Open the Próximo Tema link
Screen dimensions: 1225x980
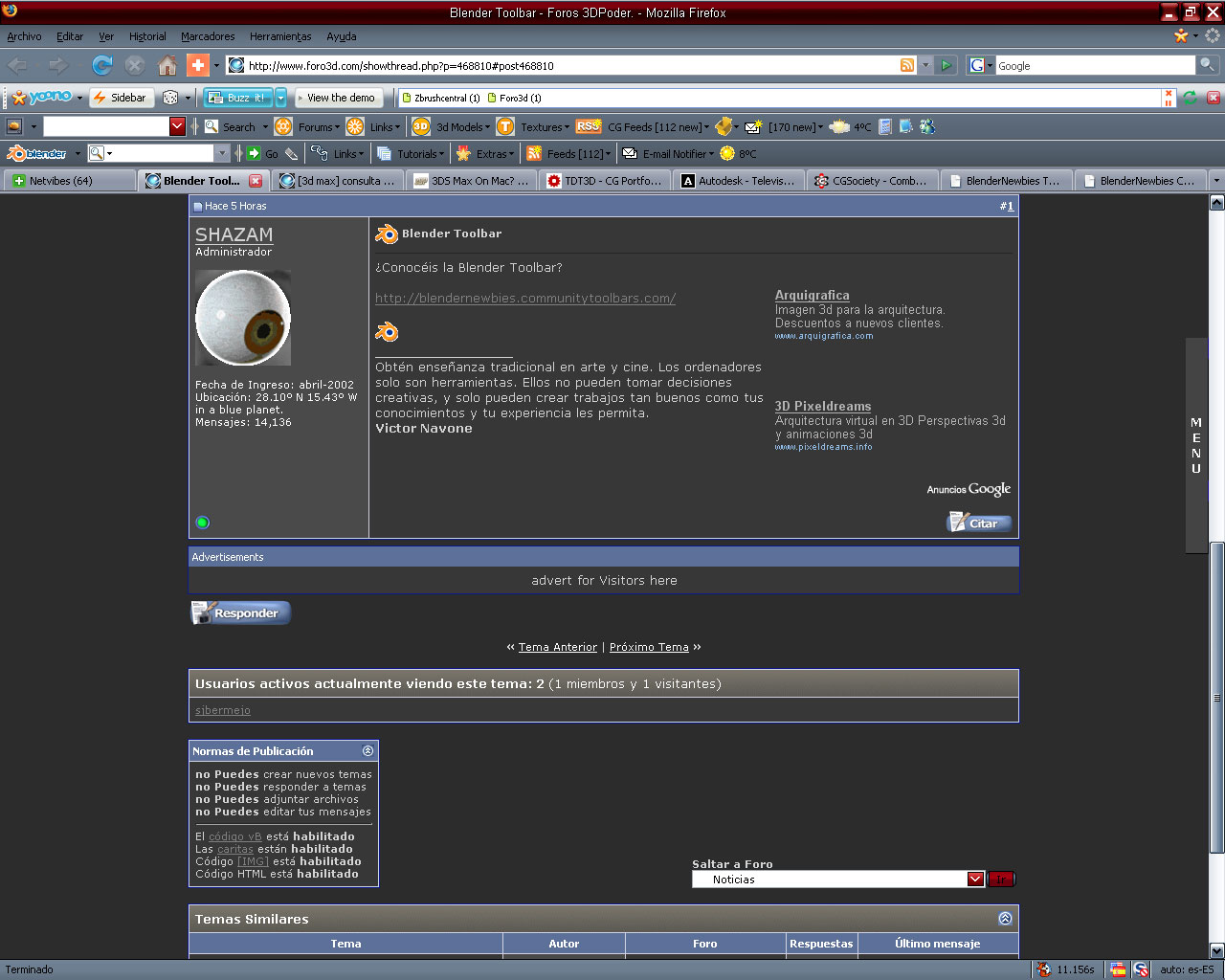coord(649,647)
